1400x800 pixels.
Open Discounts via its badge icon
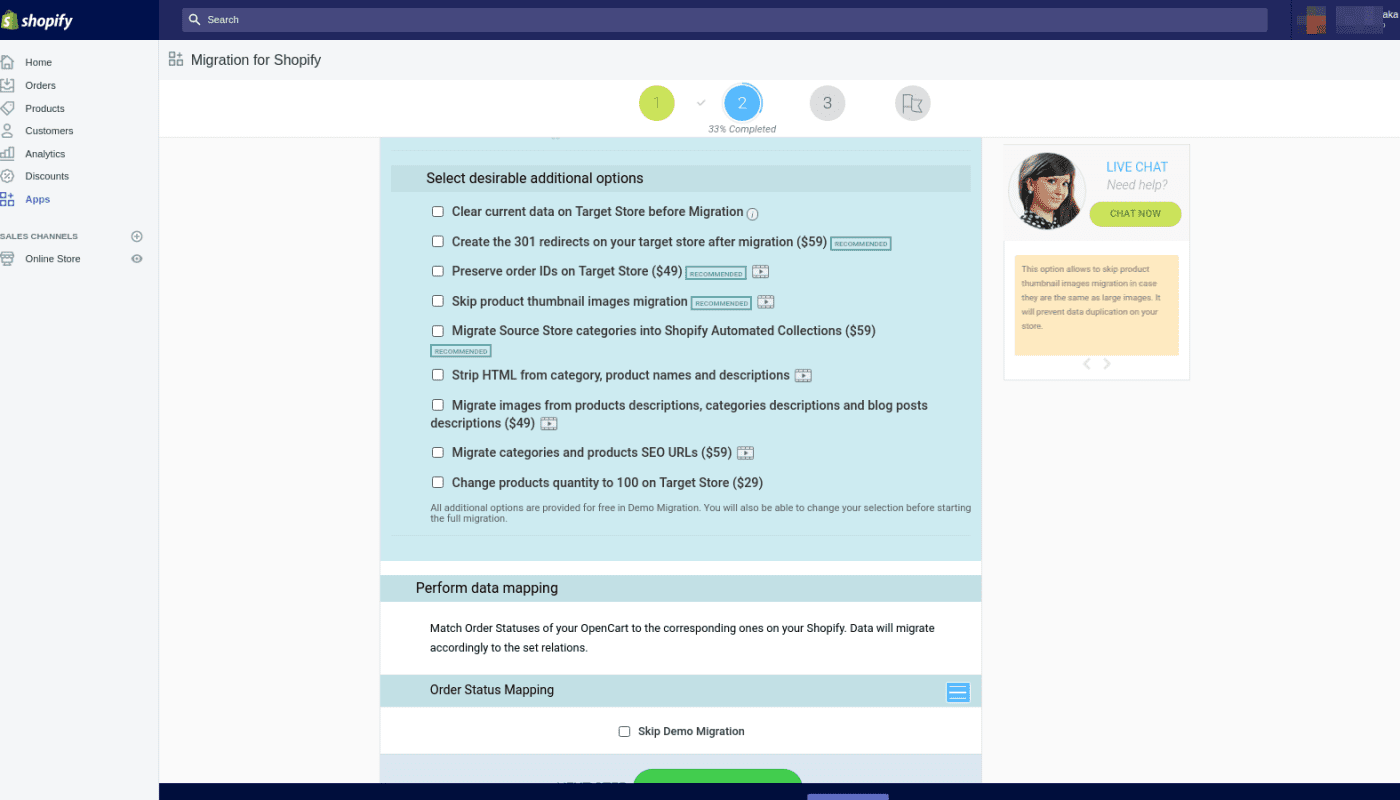coord(8,176)
